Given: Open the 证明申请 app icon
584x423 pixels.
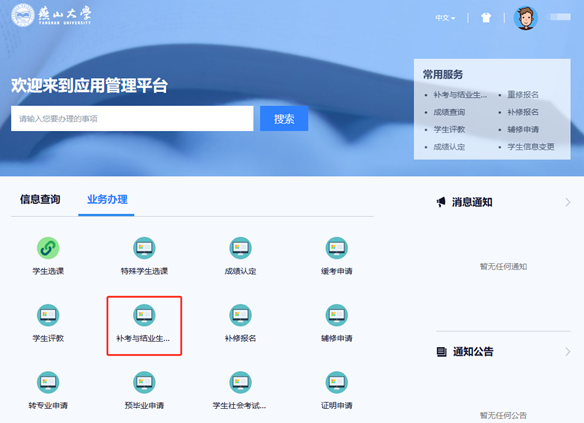Looking at the screenshot, I should click(336, 382).
